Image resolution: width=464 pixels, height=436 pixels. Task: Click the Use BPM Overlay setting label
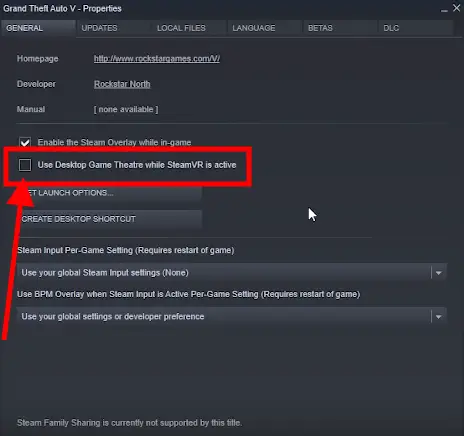[189, 294]
